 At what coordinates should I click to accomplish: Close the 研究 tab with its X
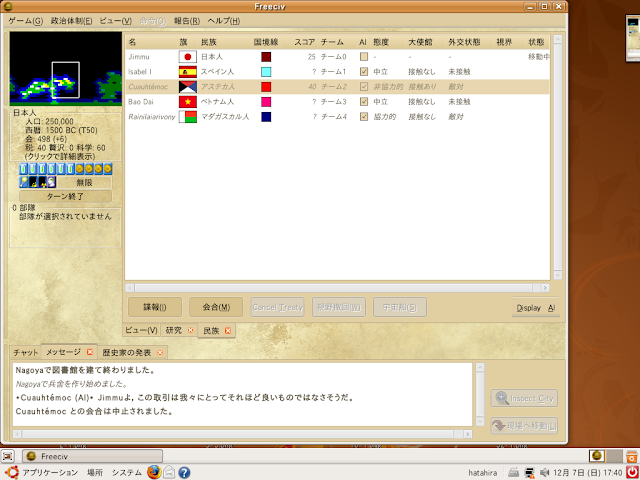pos(191,330)
